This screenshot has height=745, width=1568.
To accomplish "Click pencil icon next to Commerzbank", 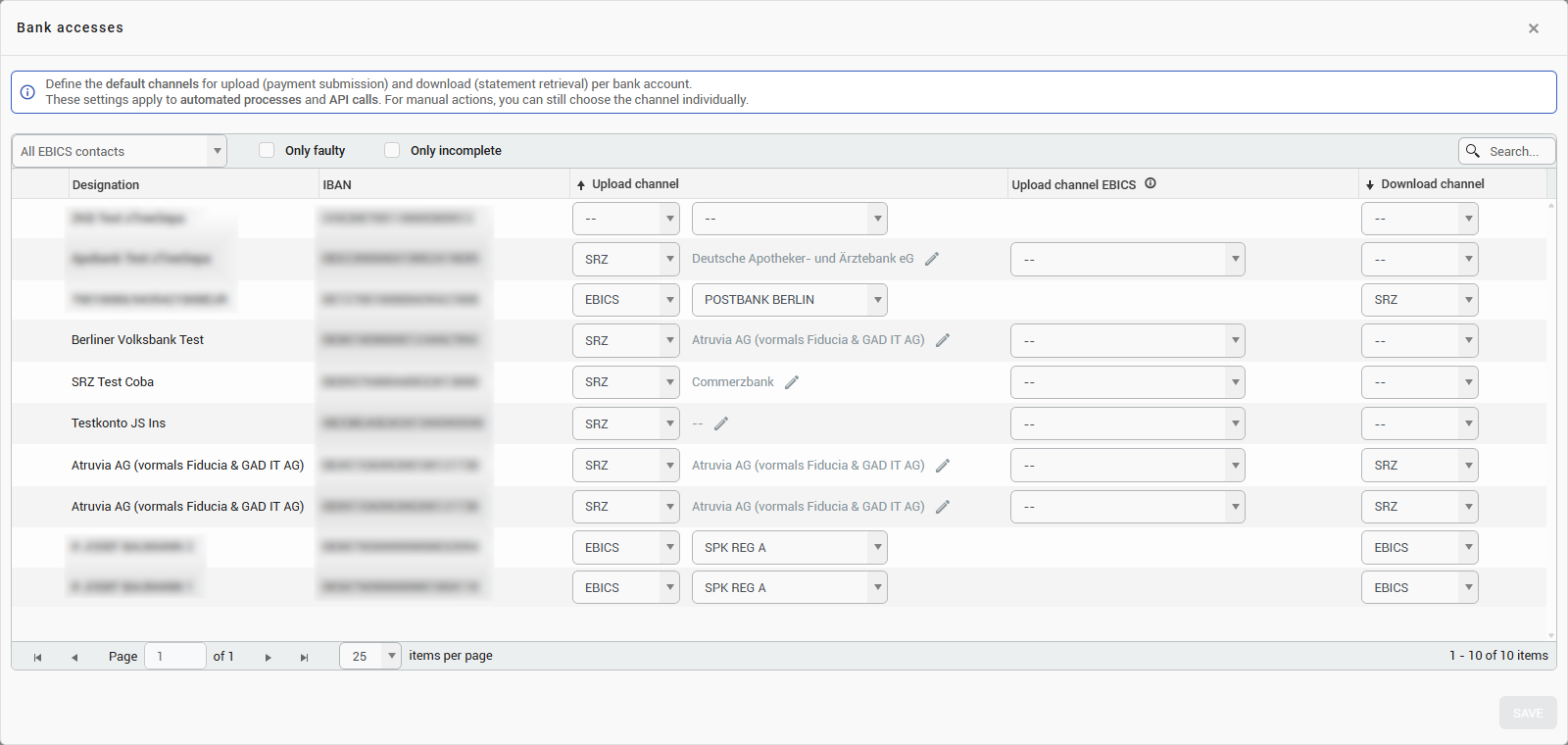I will (792, 382).
